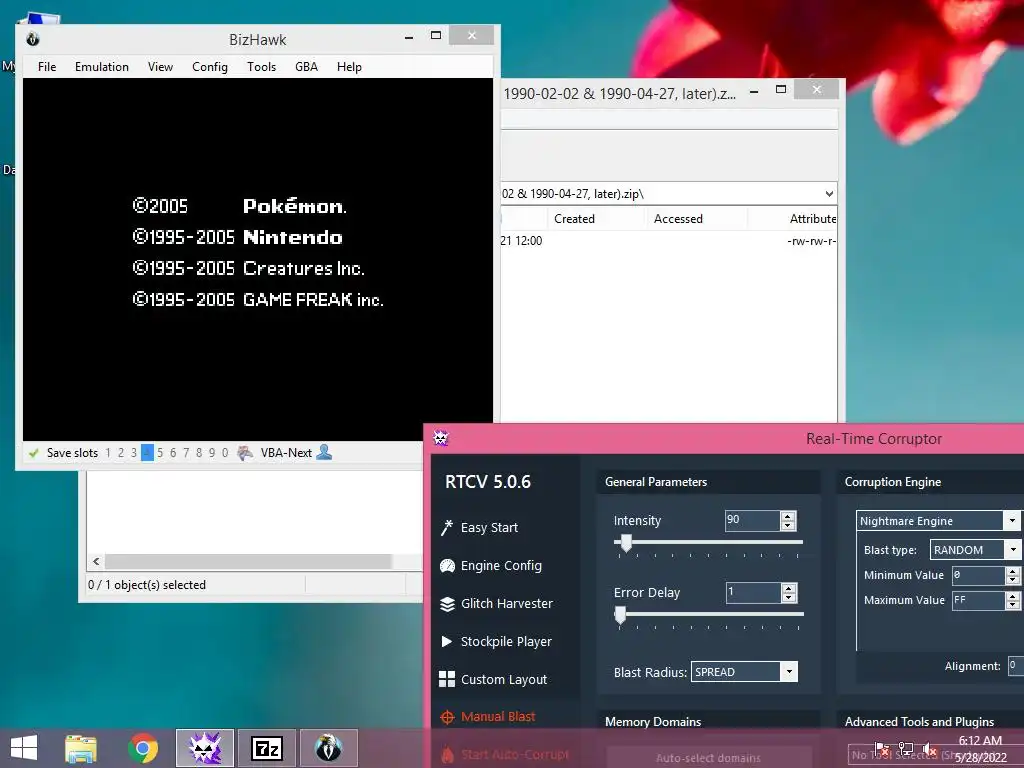The width and height of the screenshot is (1024, 768).
Task: Click the muted volume tray icon
Action: (929, 749)
